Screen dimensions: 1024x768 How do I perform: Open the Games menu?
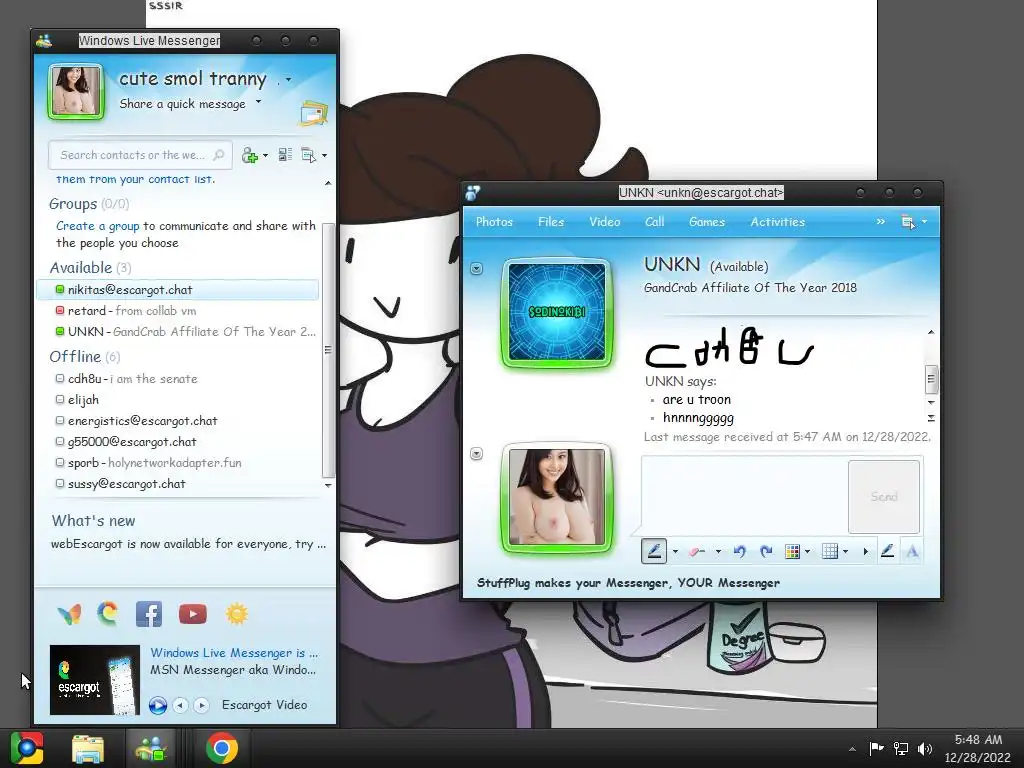707,222
